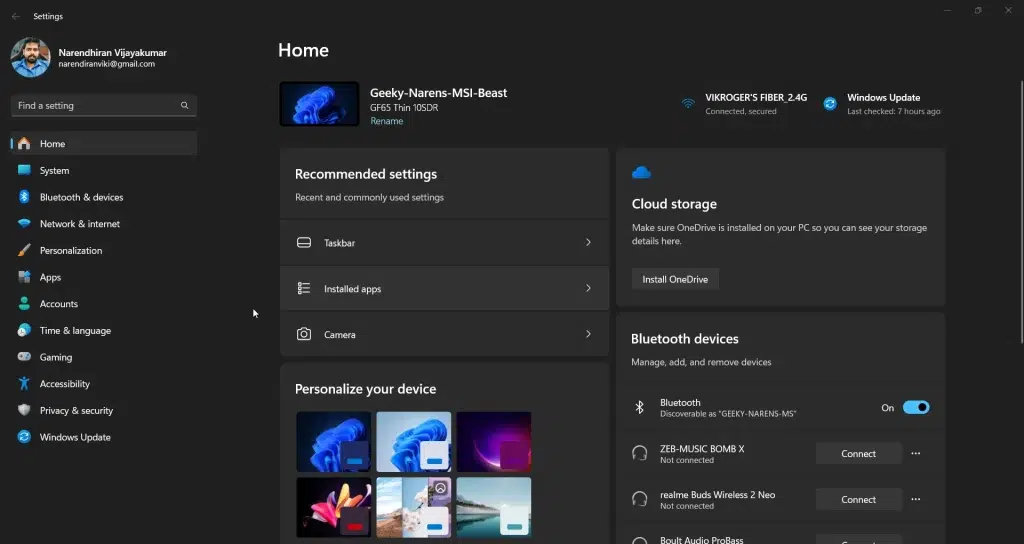
Task: Click the Bluetooth & devices sidebar icon
Action: [x=24, y=197]
